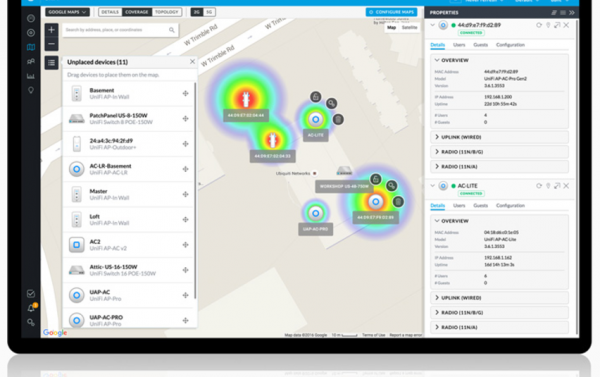Open Events checkbox icon in sidebar

[31, 294]
